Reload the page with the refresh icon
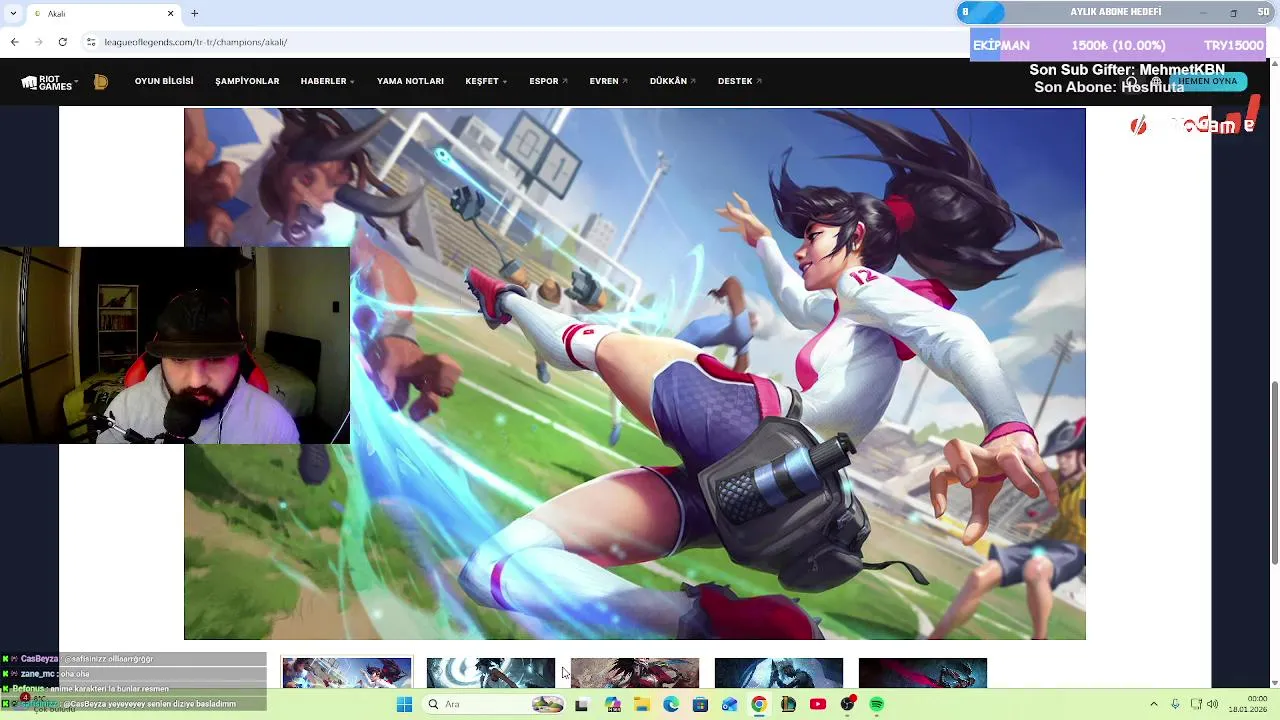 (62, 42)
